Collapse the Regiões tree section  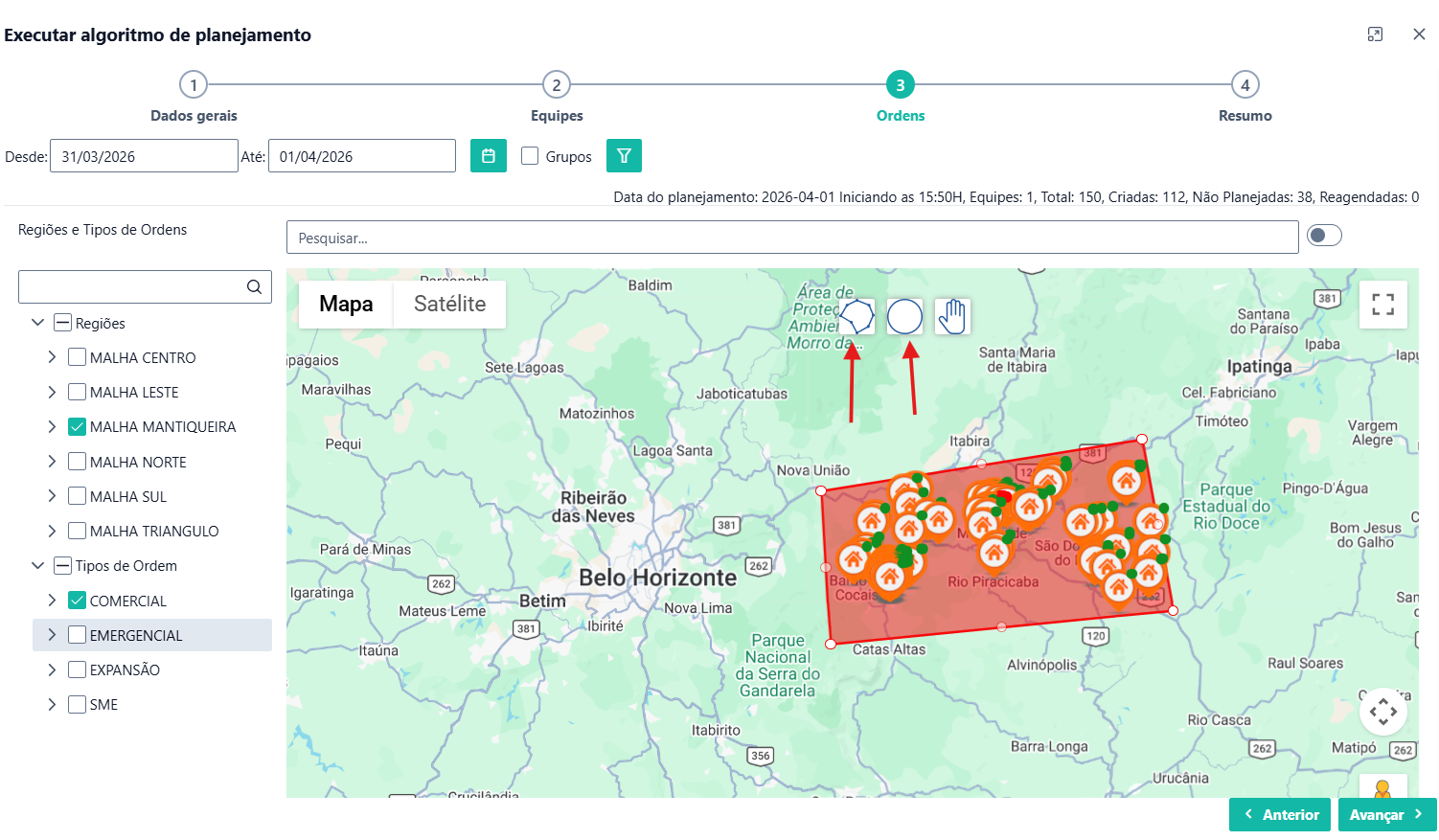click(x=37, y=323)
